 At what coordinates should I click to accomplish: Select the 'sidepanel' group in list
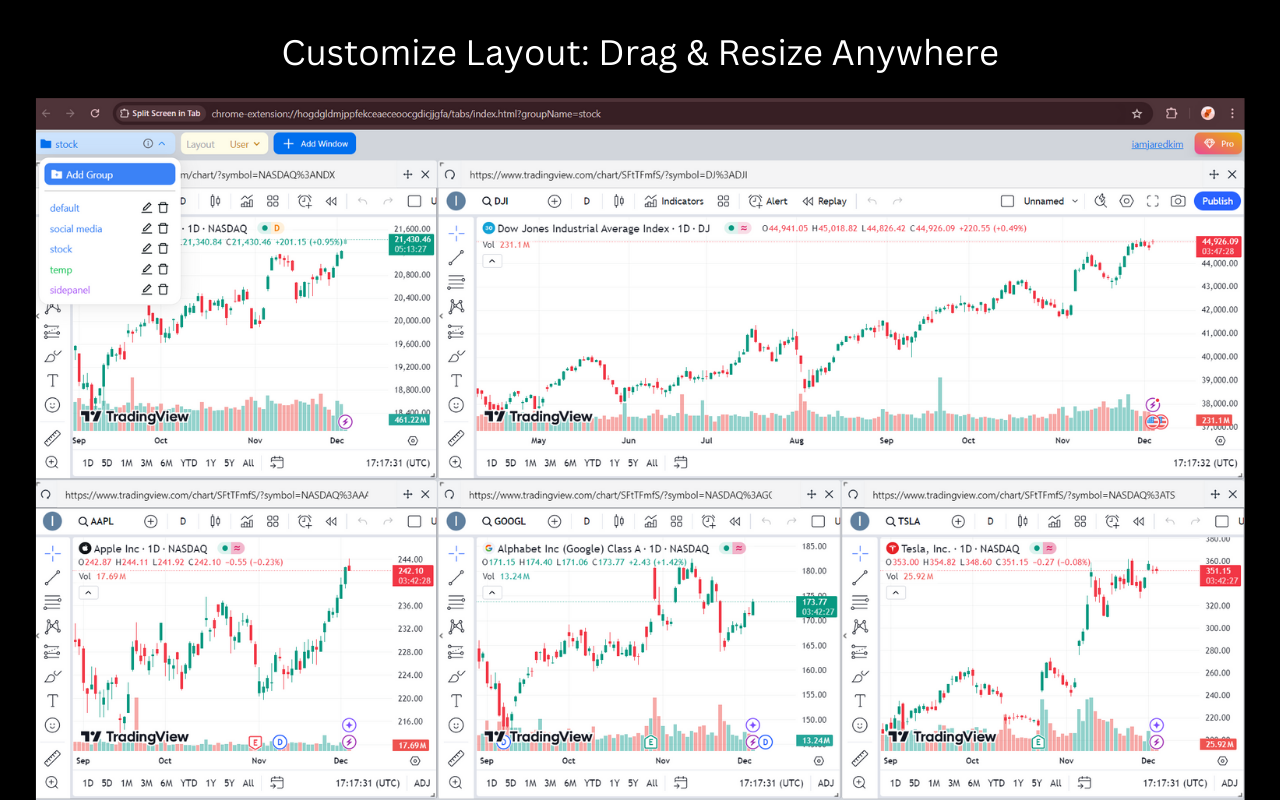[x=70, y=289]
